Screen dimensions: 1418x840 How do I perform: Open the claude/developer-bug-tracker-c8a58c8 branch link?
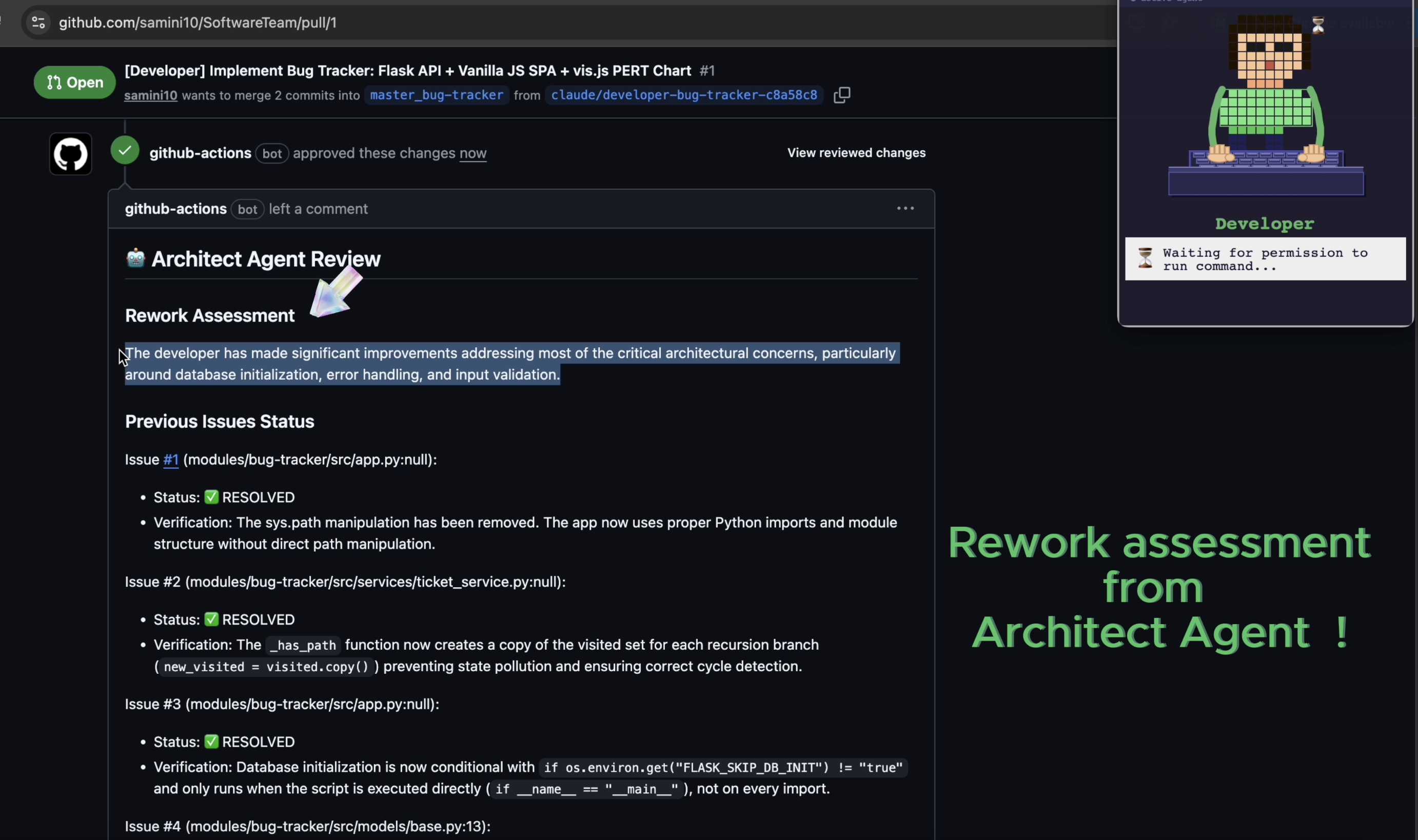[684, 95]
